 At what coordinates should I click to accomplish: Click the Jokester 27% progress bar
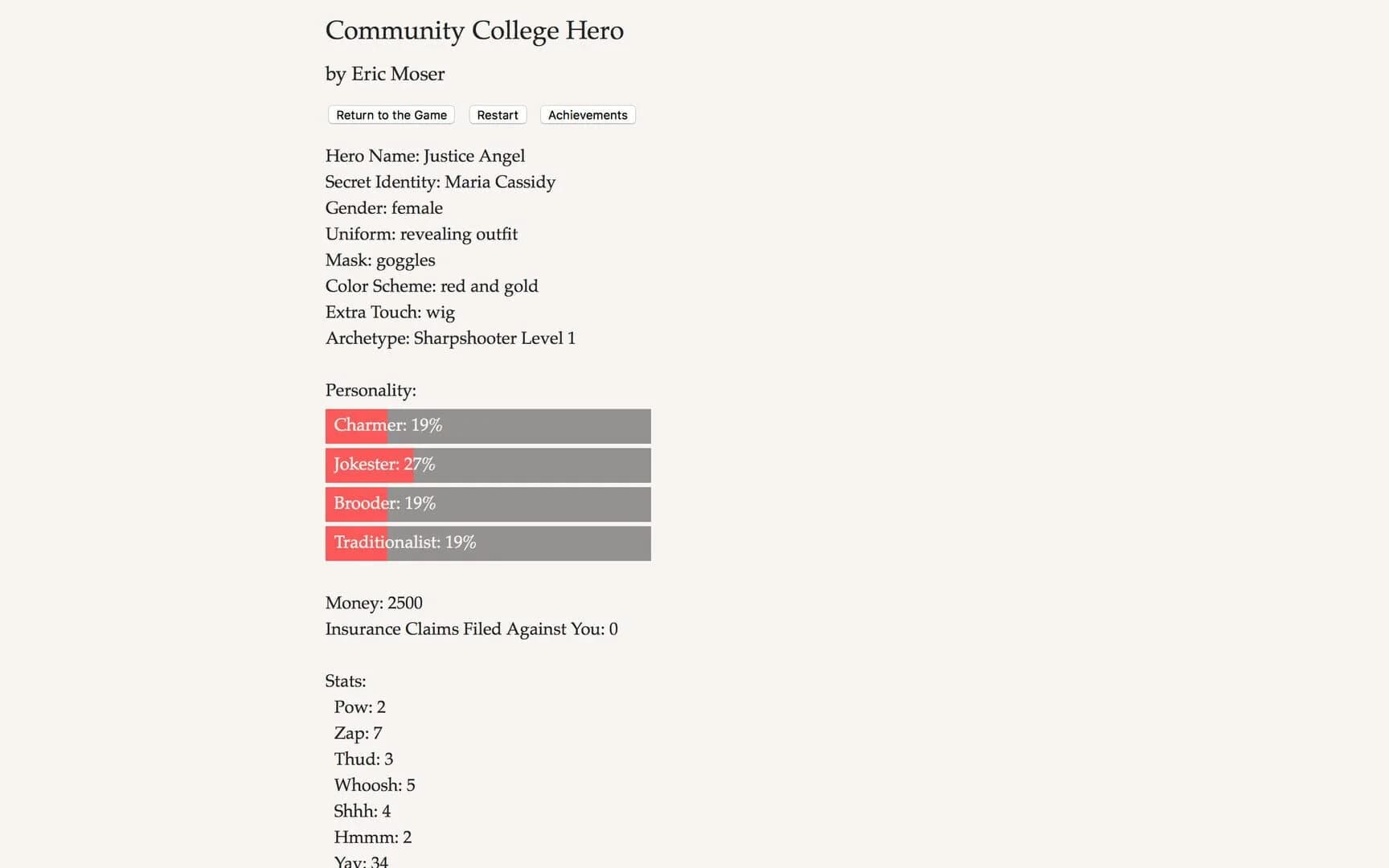coord(487,465)
